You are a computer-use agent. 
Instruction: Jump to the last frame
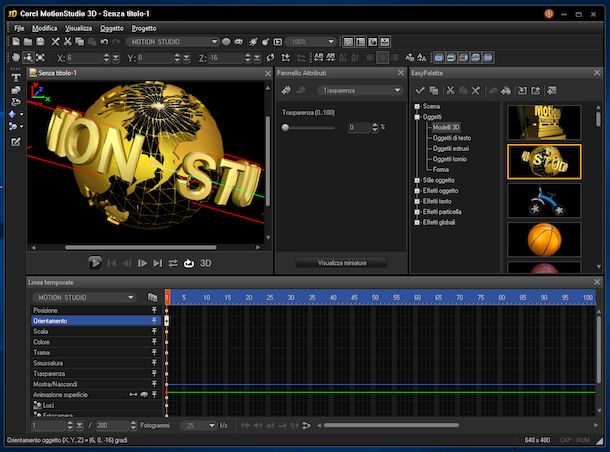tap(157, 263)
